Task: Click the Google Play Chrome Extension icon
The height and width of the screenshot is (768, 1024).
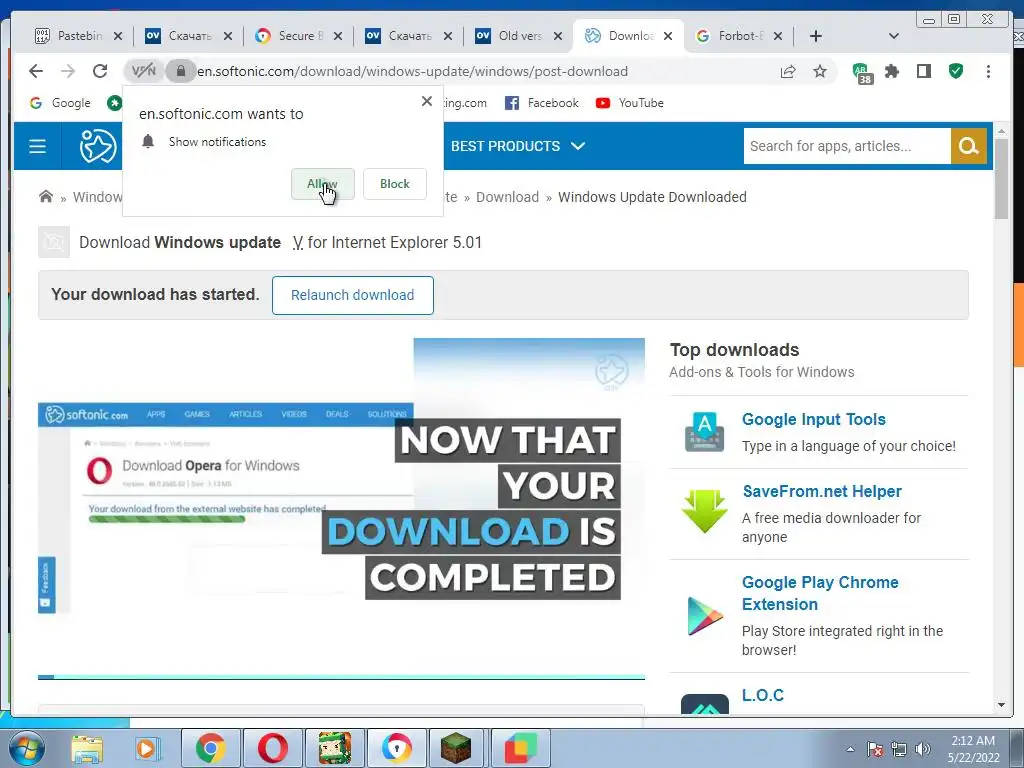Action: pyautogui.click(x=705, y=615)
